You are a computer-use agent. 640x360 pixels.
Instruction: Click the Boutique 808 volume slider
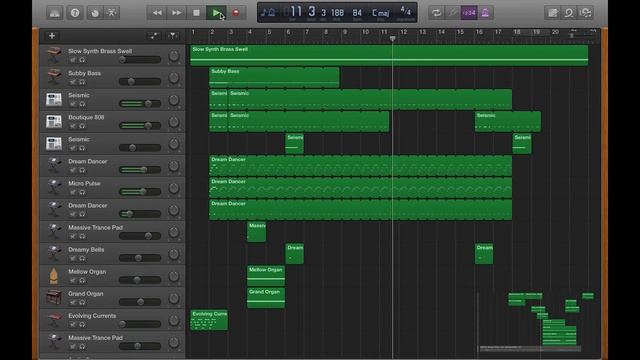coord(140,126)
